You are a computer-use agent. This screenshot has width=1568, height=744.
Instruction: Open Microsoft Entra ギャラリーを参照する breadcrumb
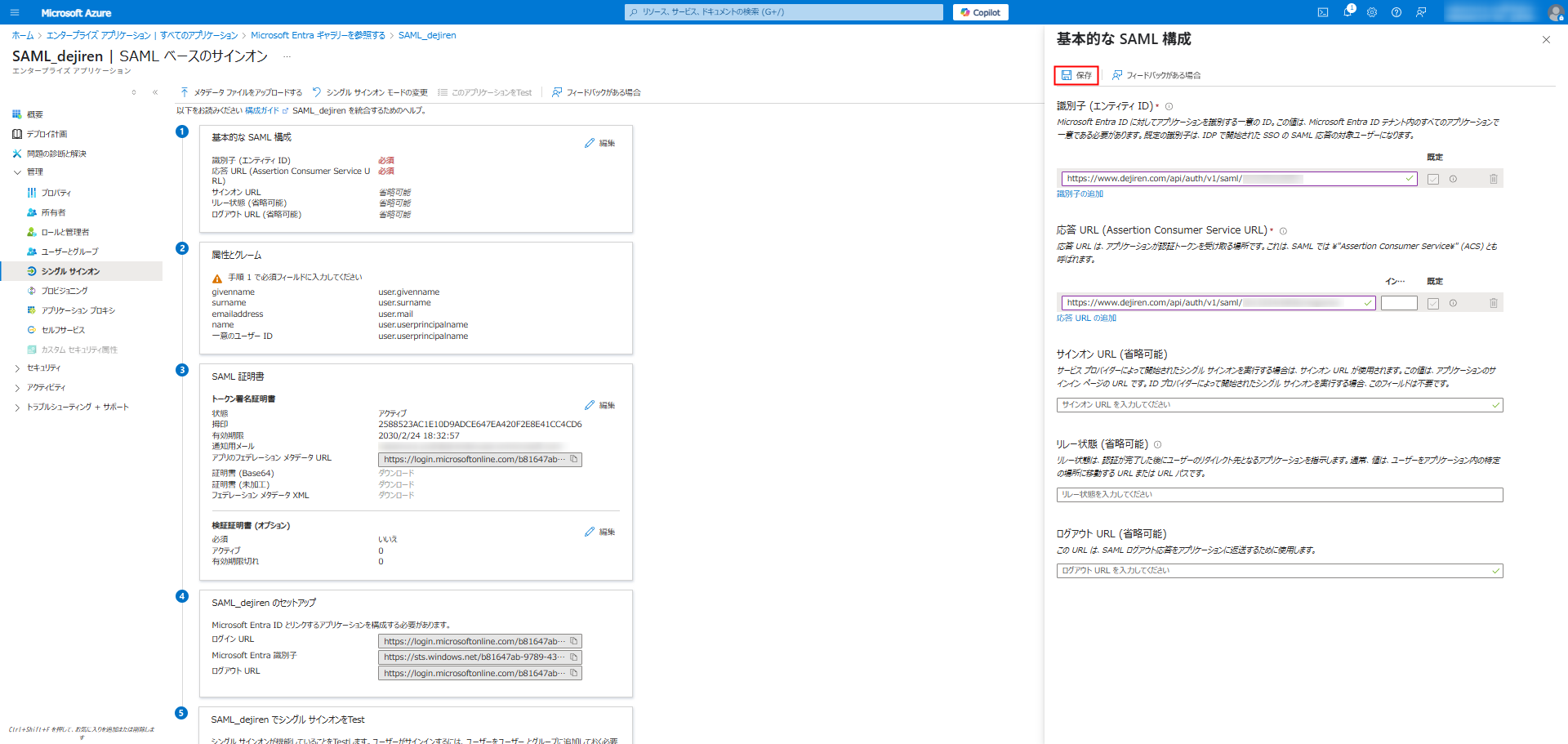pos(318,35)
